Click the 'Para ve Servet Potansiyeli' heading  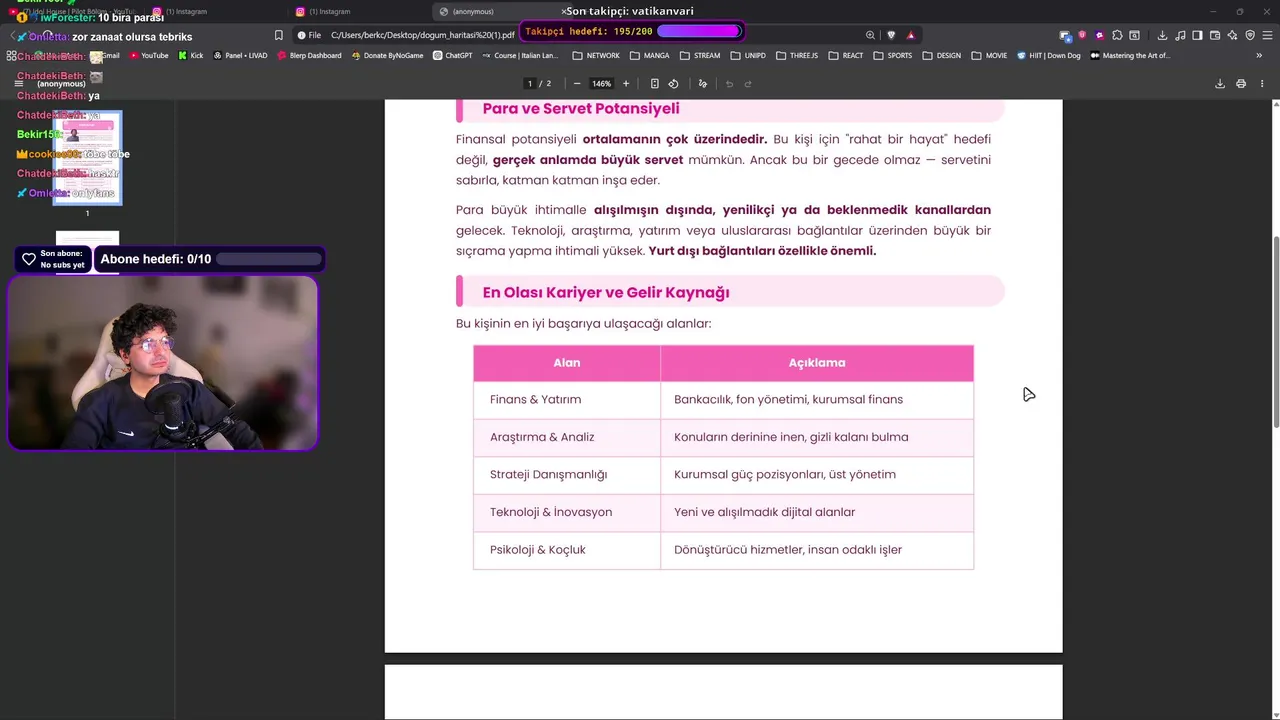(580, 108)
